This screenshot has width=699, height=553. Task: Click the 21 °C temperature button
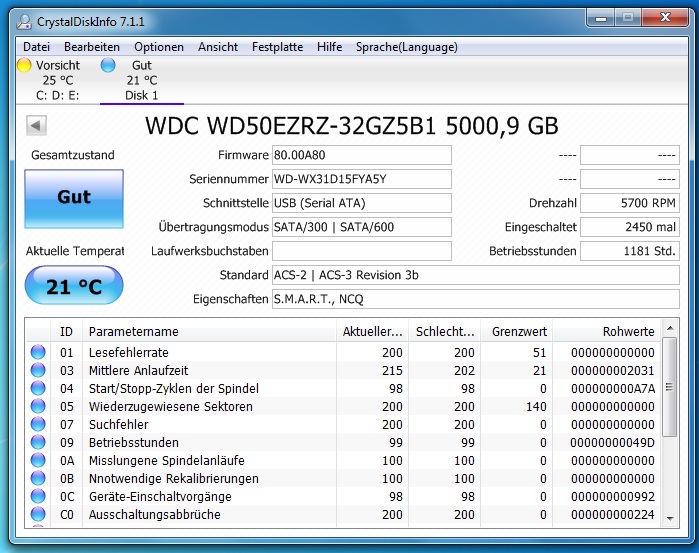click(74, 285)
